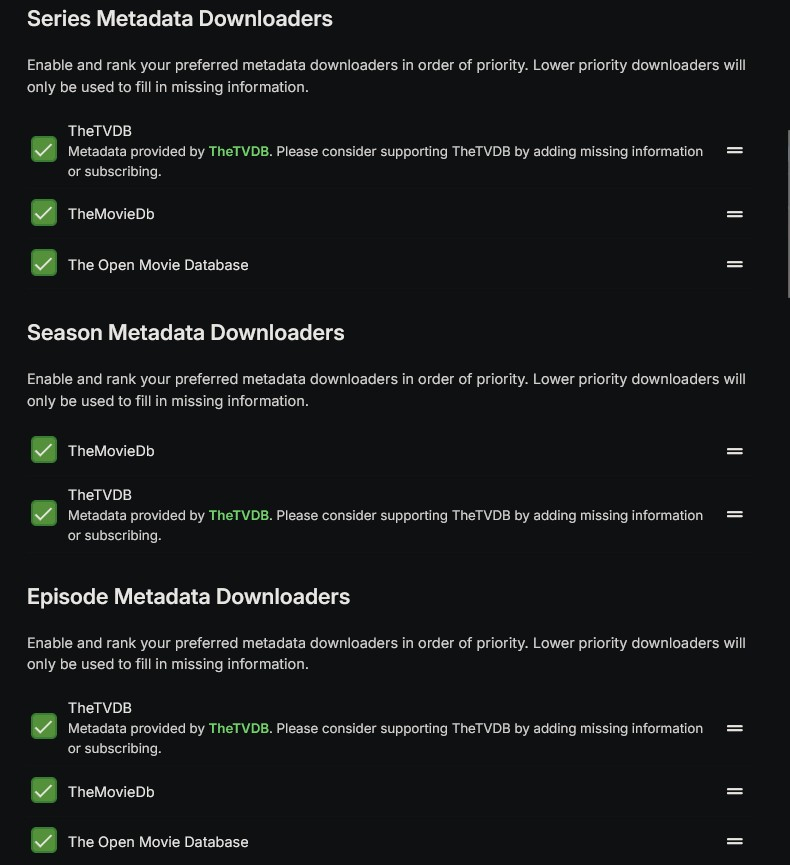Click drag handle for TheMovieDb in Season downloaders
790x865 pixels.
(735, 451)
